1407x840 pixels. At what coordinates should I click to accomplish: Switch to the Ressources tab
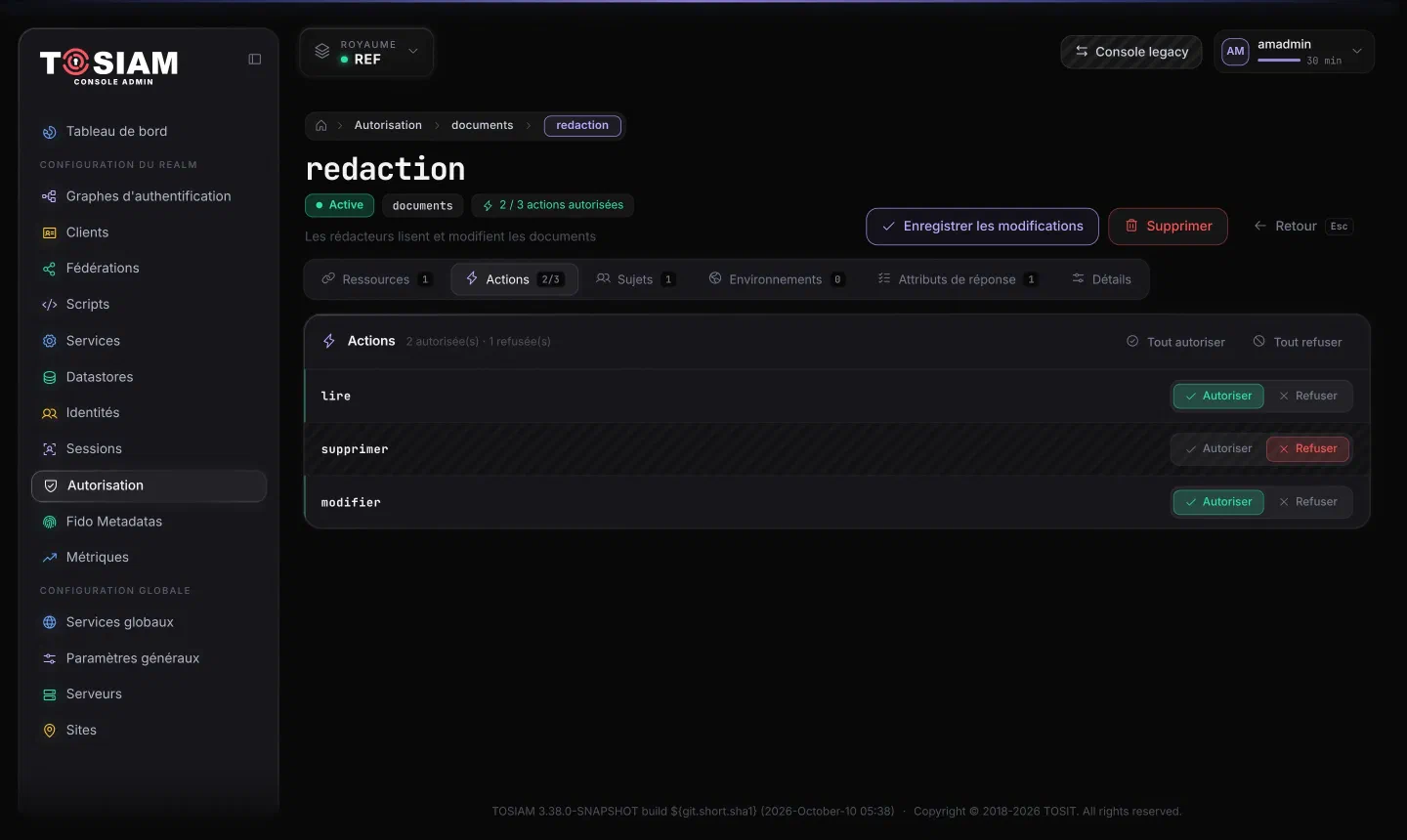[x=376, y=279]
